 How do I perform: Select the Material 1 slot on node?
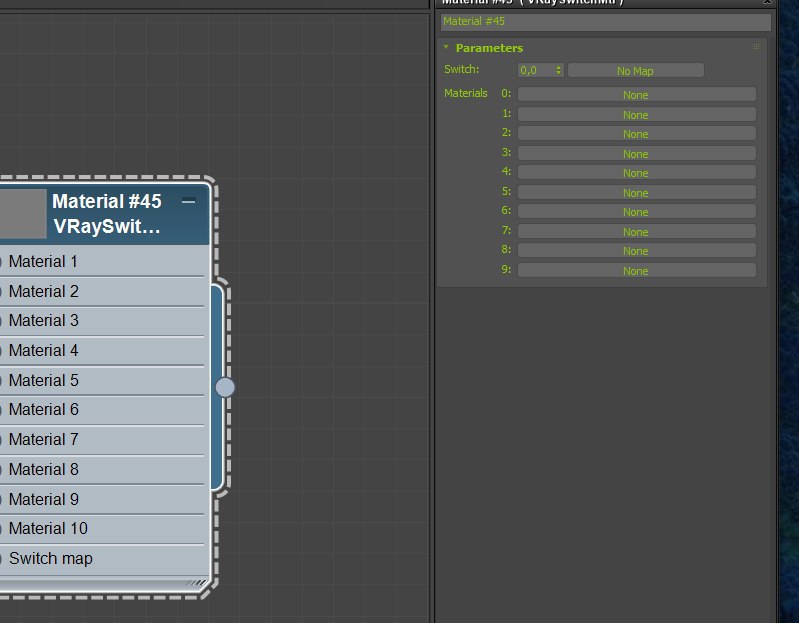point(102,261)
